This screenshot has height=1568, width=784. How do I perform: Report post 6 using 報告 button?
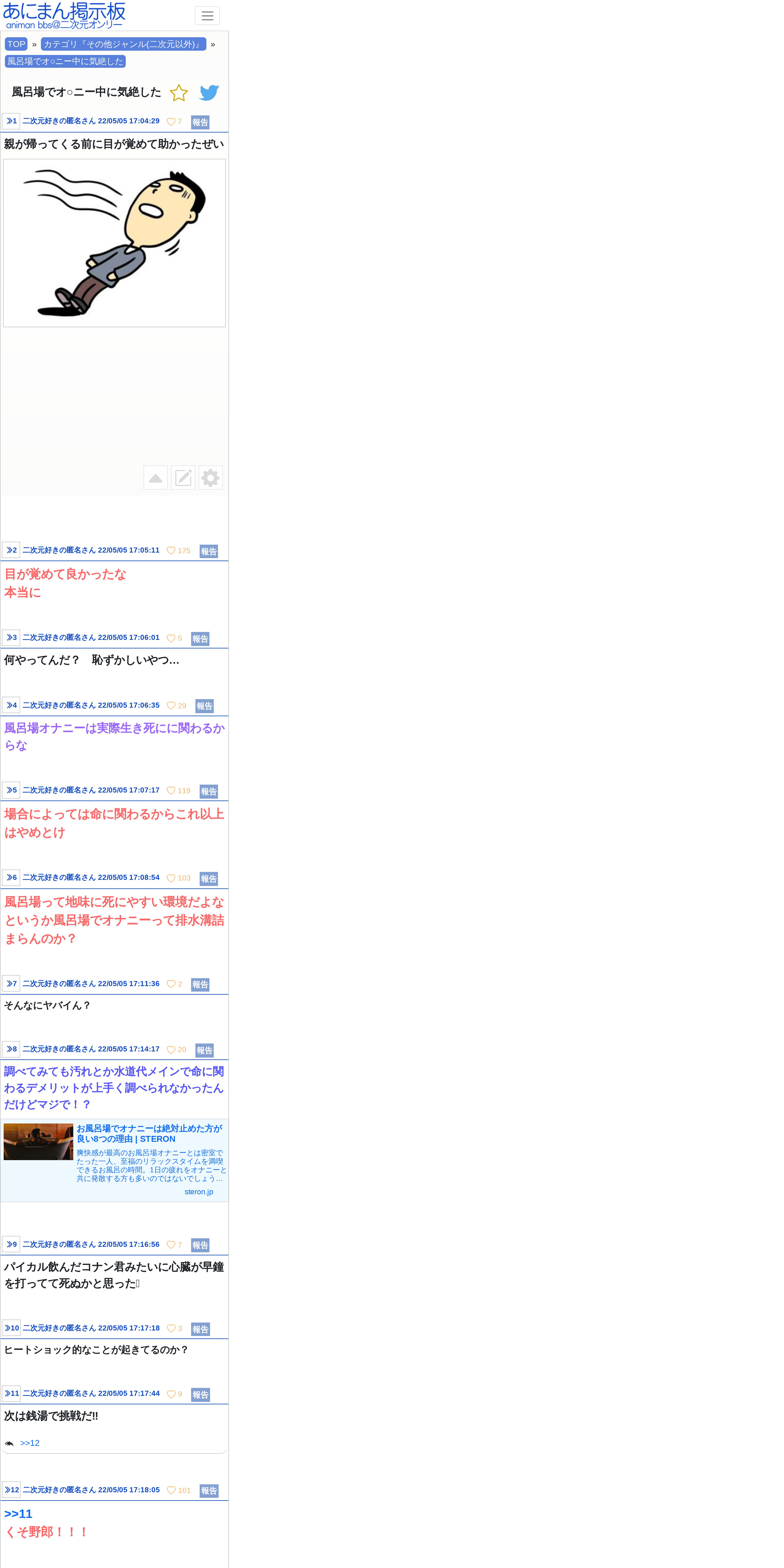click(x=209, y=879)
